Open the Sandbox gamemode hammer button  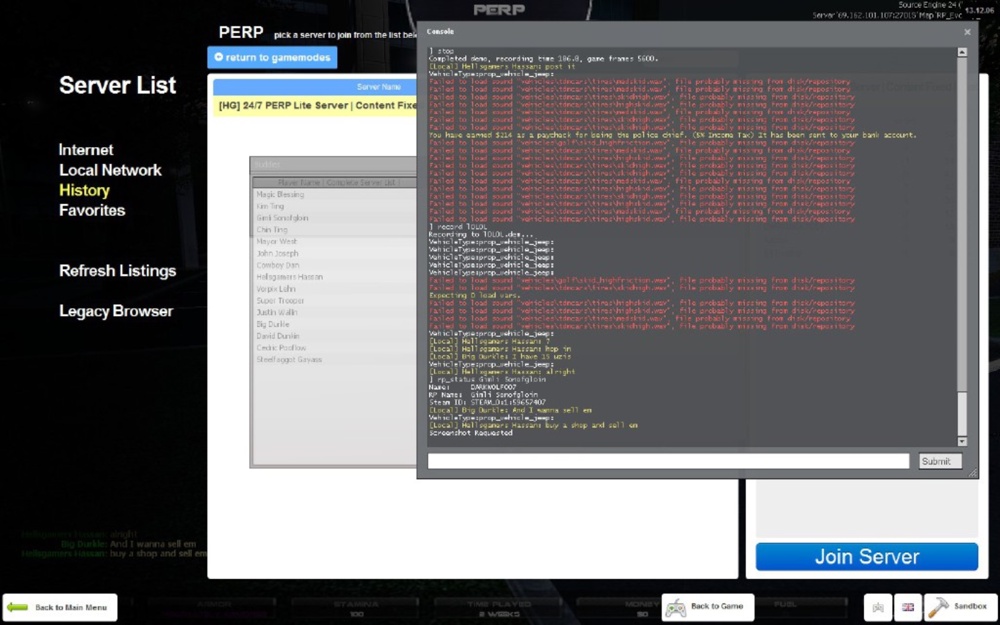(x=960, y=607)
